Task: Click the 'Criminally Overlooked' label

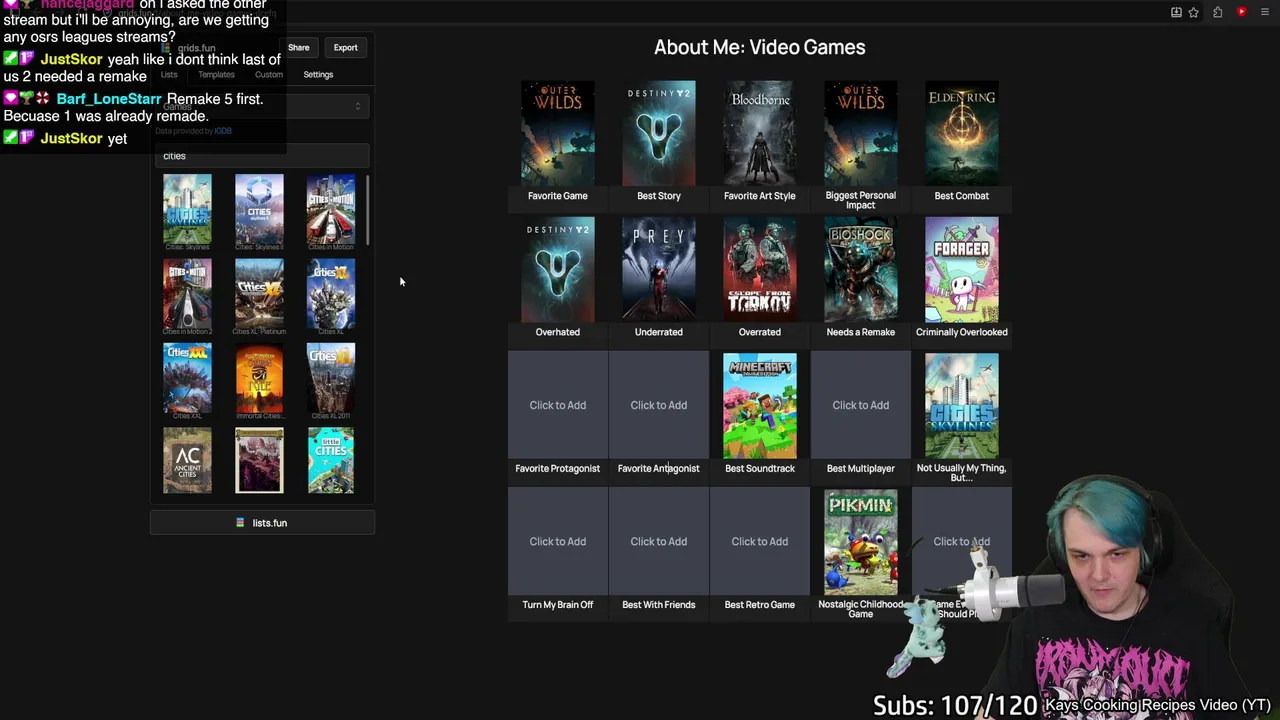Action: point(962,332)
